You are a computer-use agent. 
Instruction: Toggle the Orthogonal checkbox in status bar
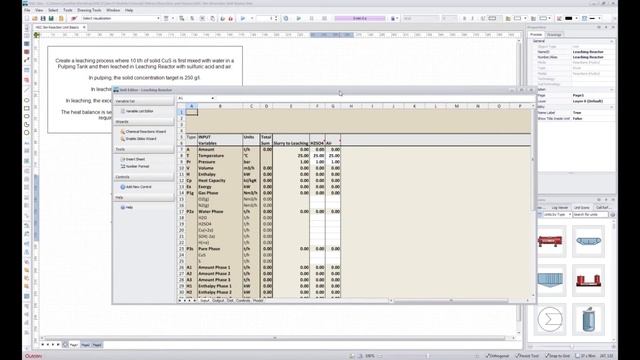coord(497,356)
